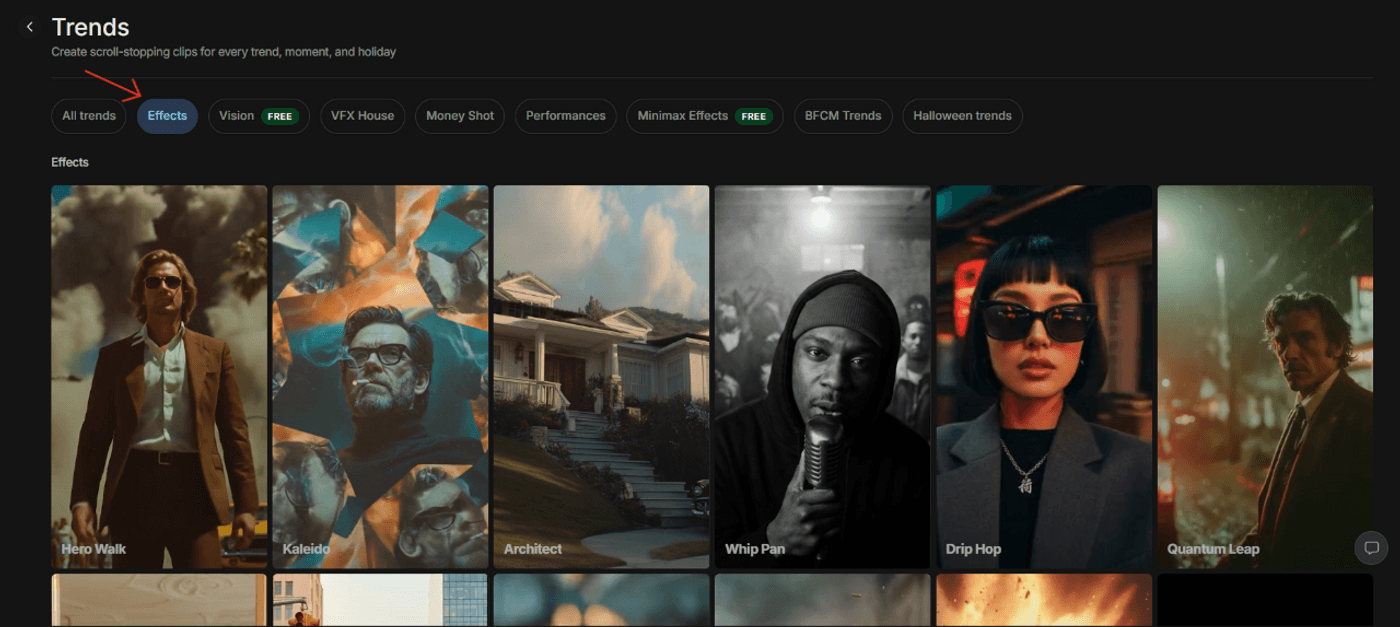Select the VFX House tab

click(x=362, y=116)
